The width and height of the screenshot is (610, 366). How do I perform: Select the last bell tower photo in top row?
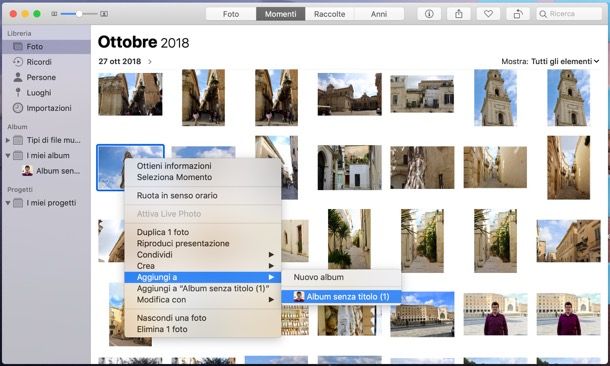(568, 98)
